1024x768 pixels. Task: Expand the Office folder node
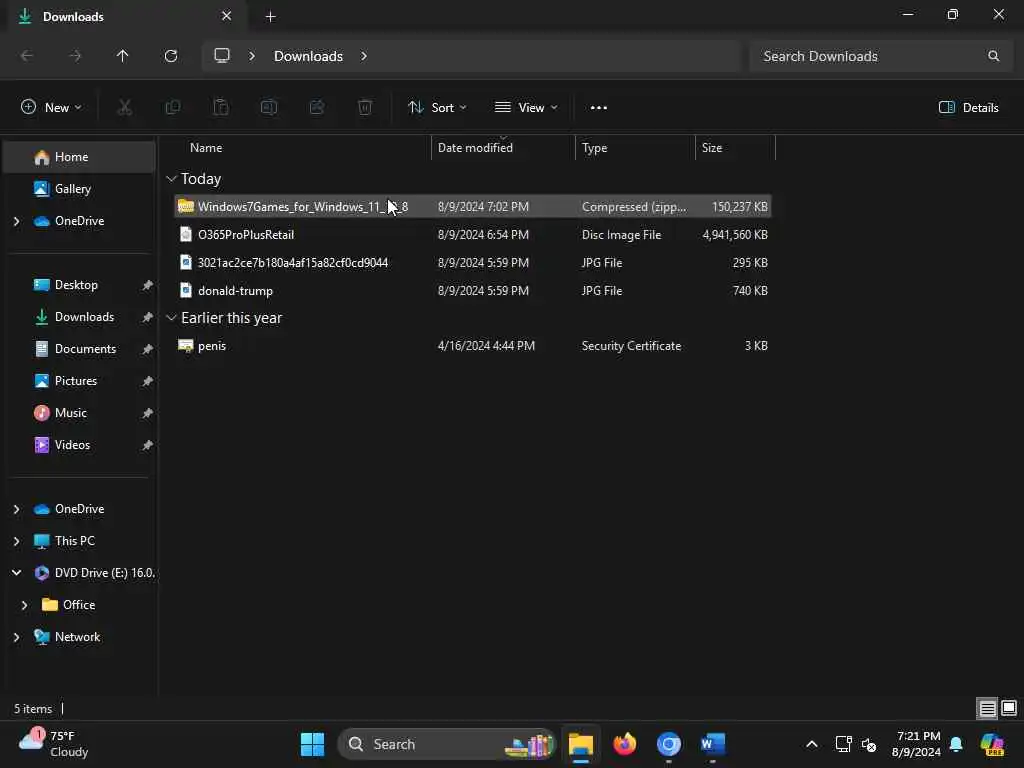pyautogui.click(x=25, y=605)
